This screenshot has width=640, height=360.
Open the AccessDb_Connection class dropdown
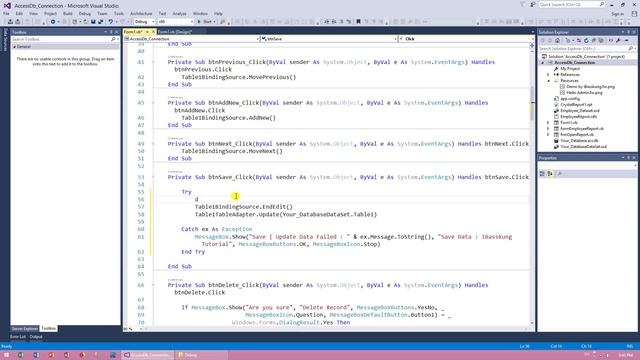tap(191, 39)
